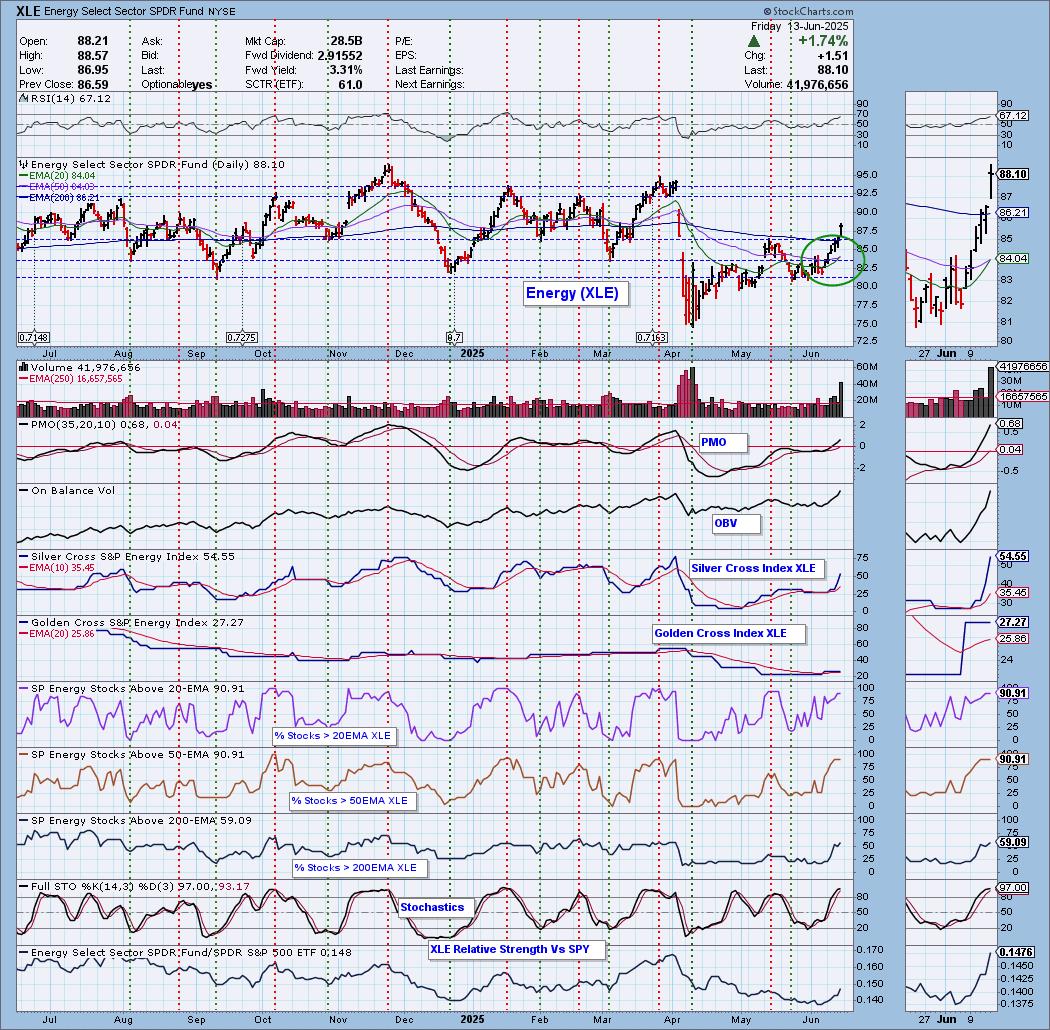Click the 88.10 price tag in zoom panel
This screenshot has height=1030, width=1050.
coord(1013,174)
